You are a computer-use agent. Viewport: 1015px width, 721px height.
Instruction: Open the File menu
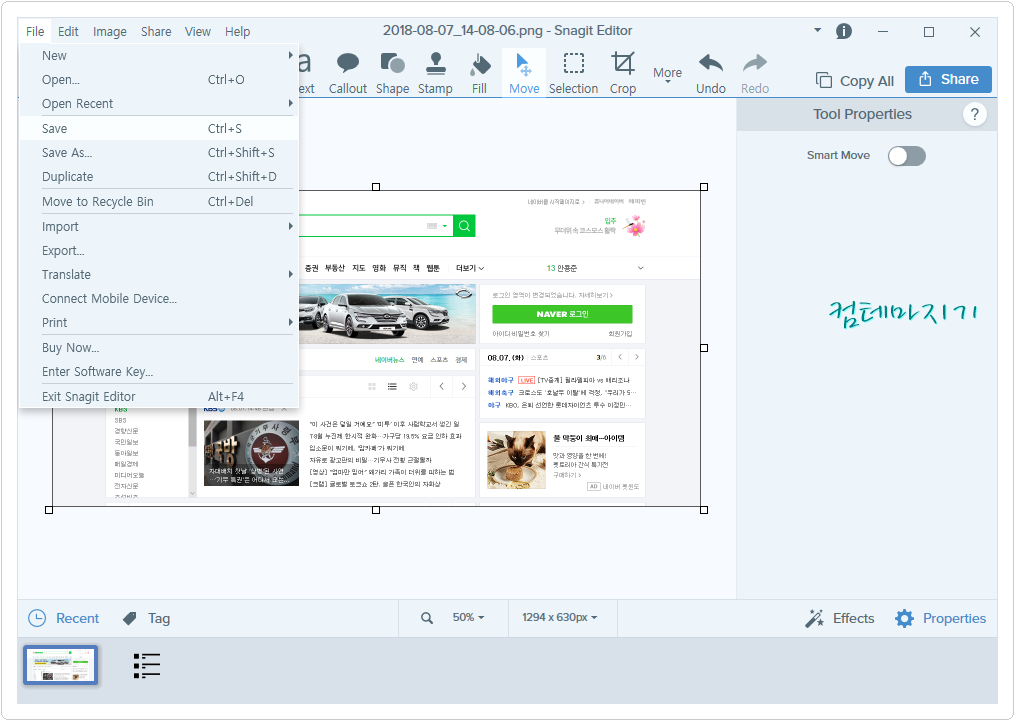coord(35,31)
